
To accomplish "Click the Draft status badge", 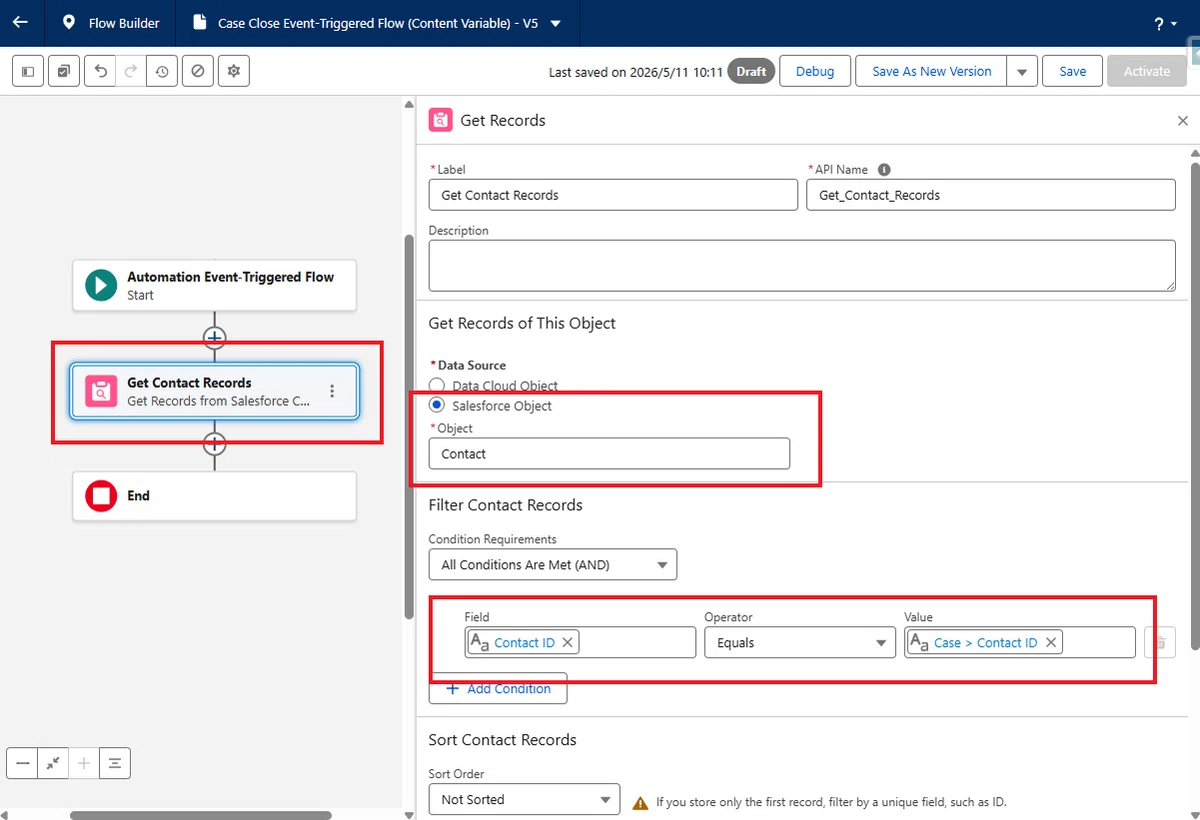I will 751,71.
